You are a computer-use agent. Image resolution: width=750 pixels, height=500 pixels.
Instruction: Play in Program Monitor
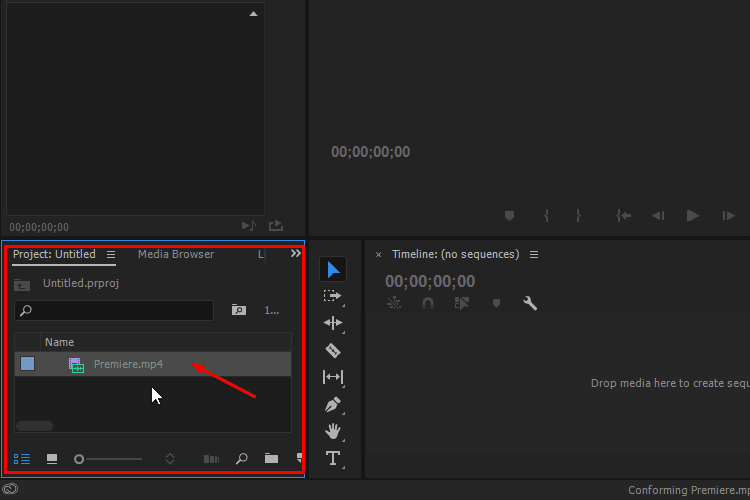point(693,216)
